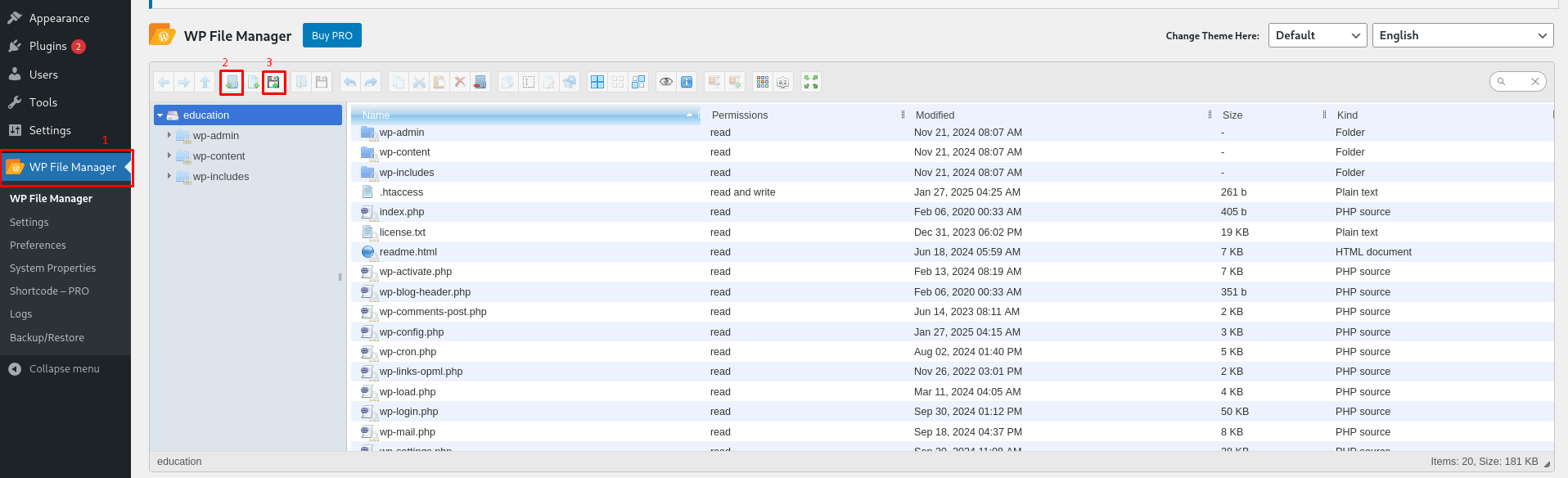Viewport: 1568px width, 478px height.
Task: Open the Tools menu in the sidebar
Action: pyautogui.click(x=65, y=102)
